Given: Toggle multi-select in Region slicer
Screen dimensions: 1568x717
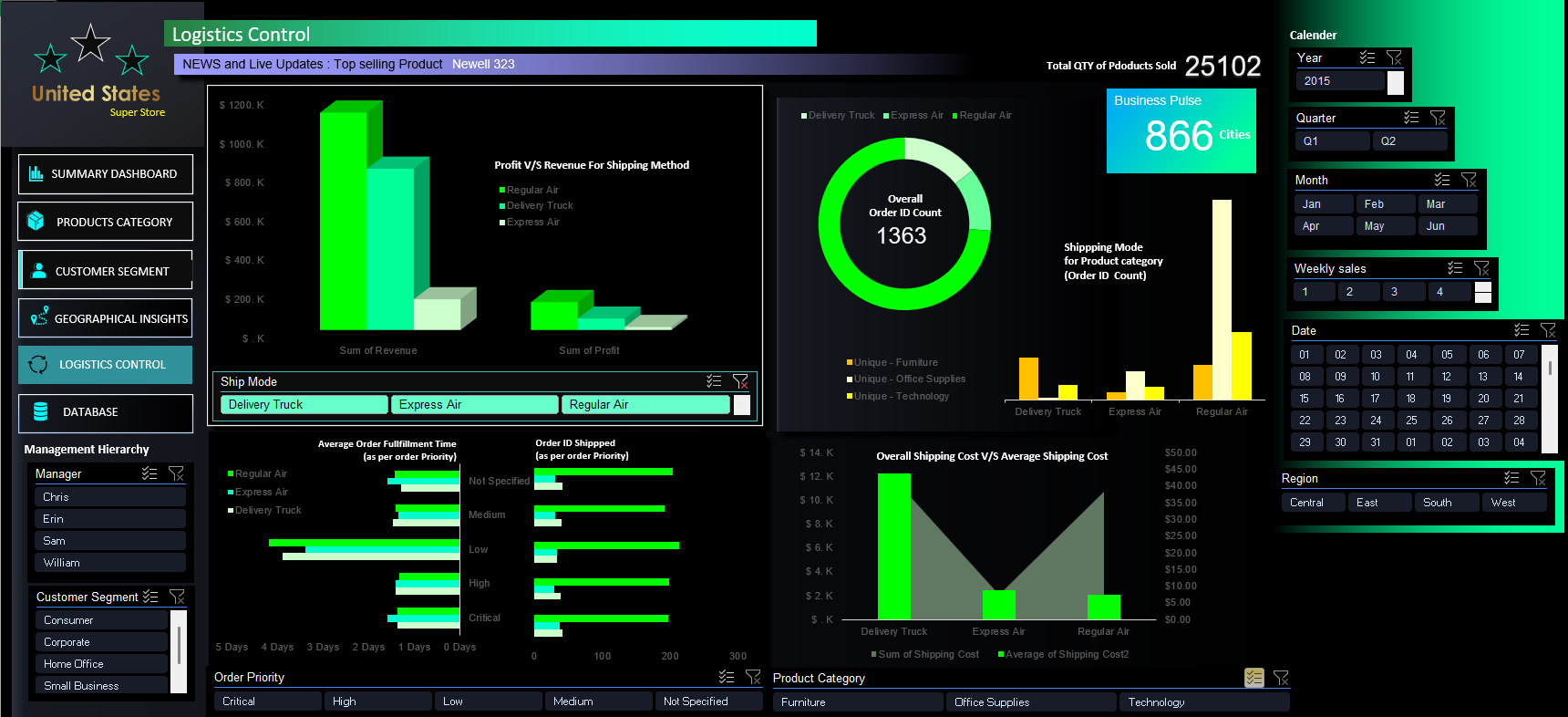Looking at the screenshot, I should pyautogui.click(x=1511, y=478).
